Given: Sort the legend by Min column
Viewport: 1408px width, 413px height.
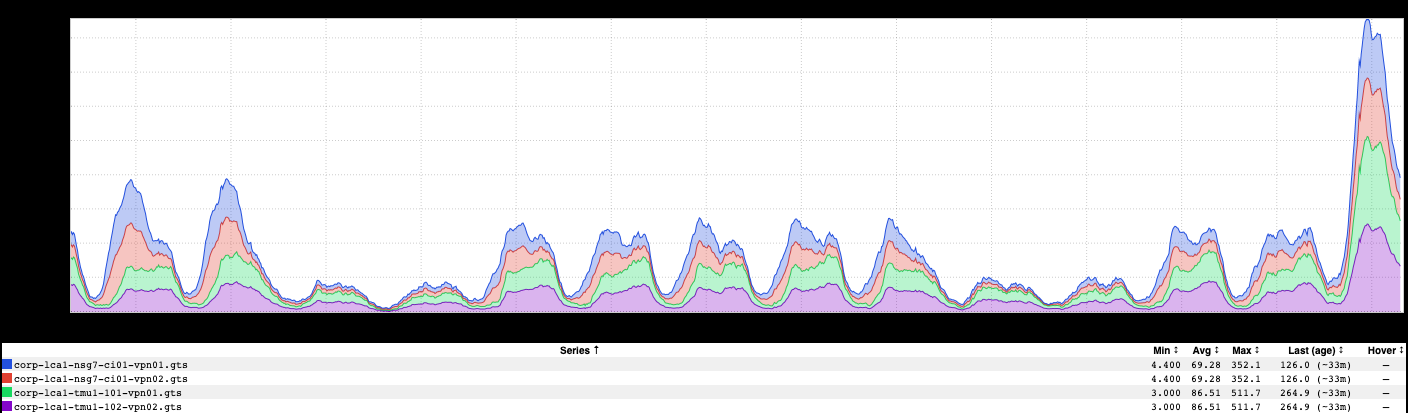Looking at the screenshot, I should (1166, 350).
